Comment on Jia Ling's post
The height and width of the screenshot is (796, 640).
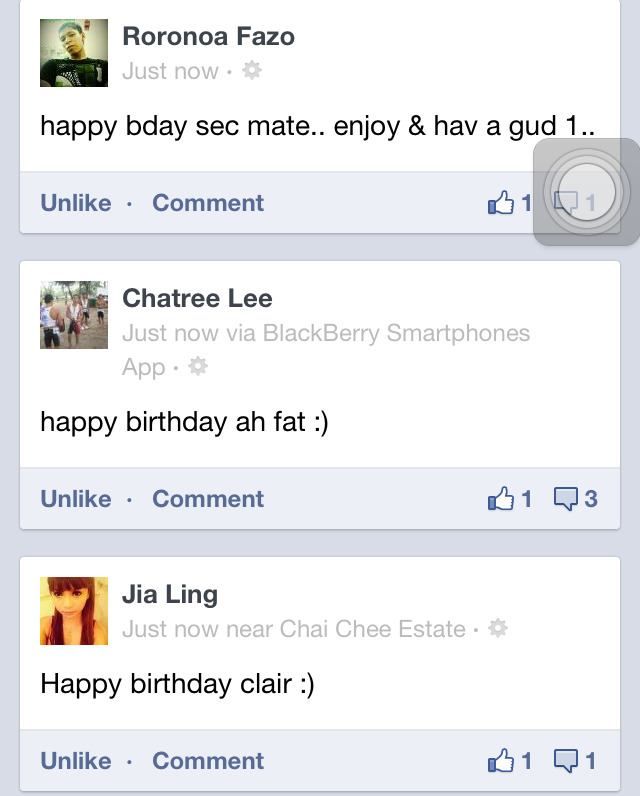pyautogui.click(x=208, y=761)
